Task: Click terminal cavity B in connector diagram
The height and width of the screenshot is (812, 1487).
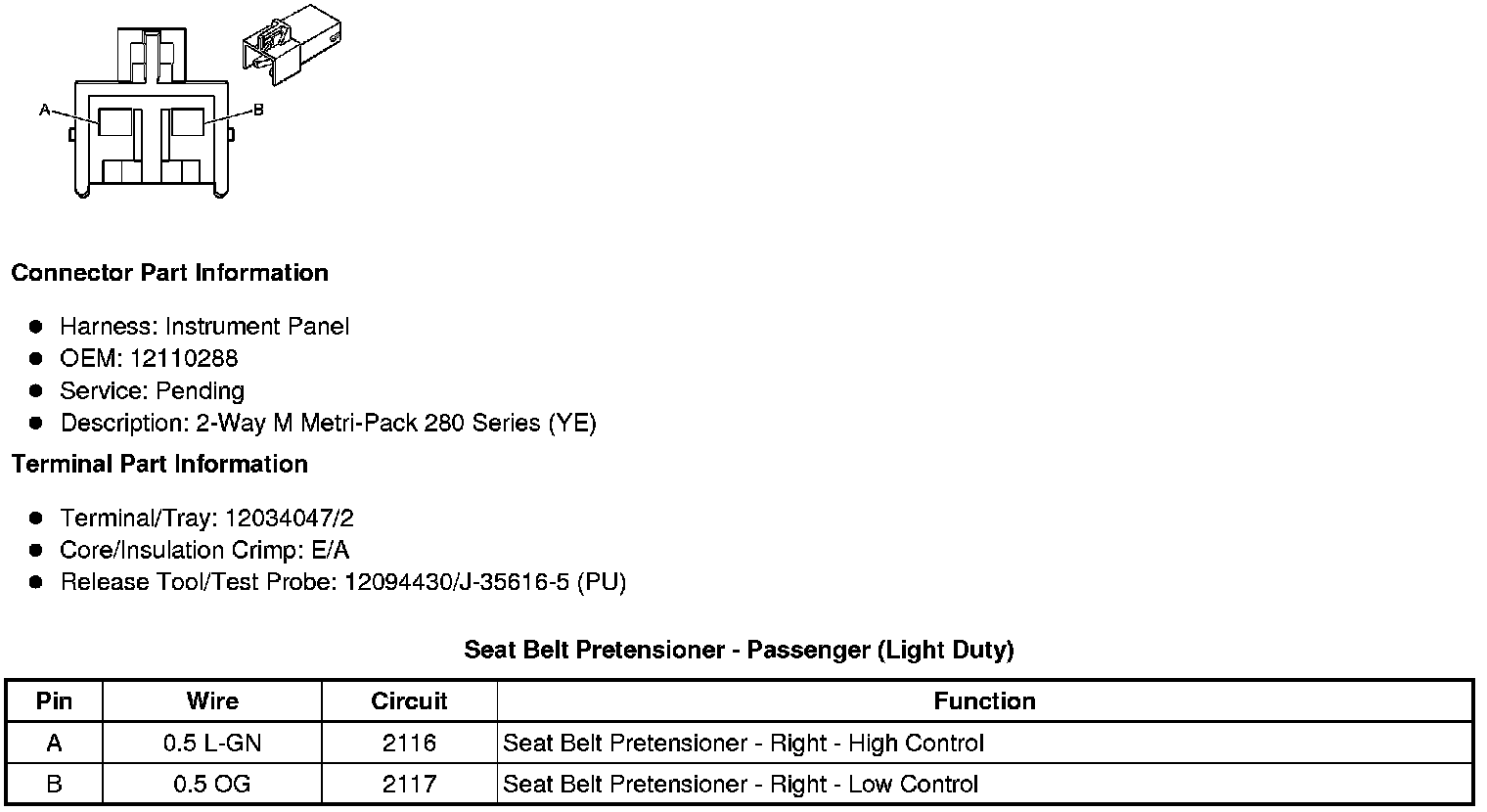Action: [x=186, y=122]
